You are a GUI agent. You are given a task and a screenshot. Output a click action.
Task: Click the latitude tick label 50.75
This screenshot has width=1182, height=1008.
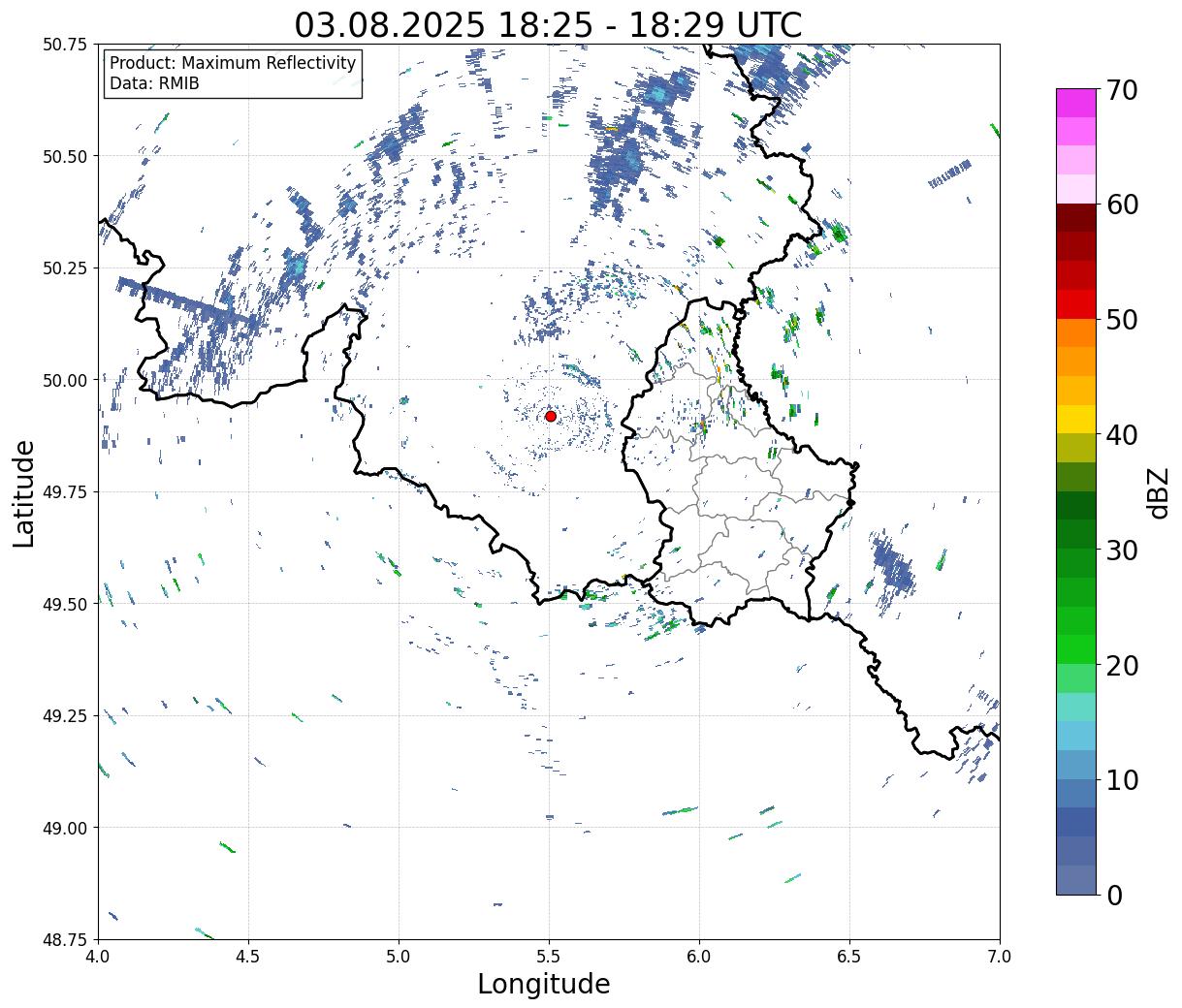[x=65, y=45]
